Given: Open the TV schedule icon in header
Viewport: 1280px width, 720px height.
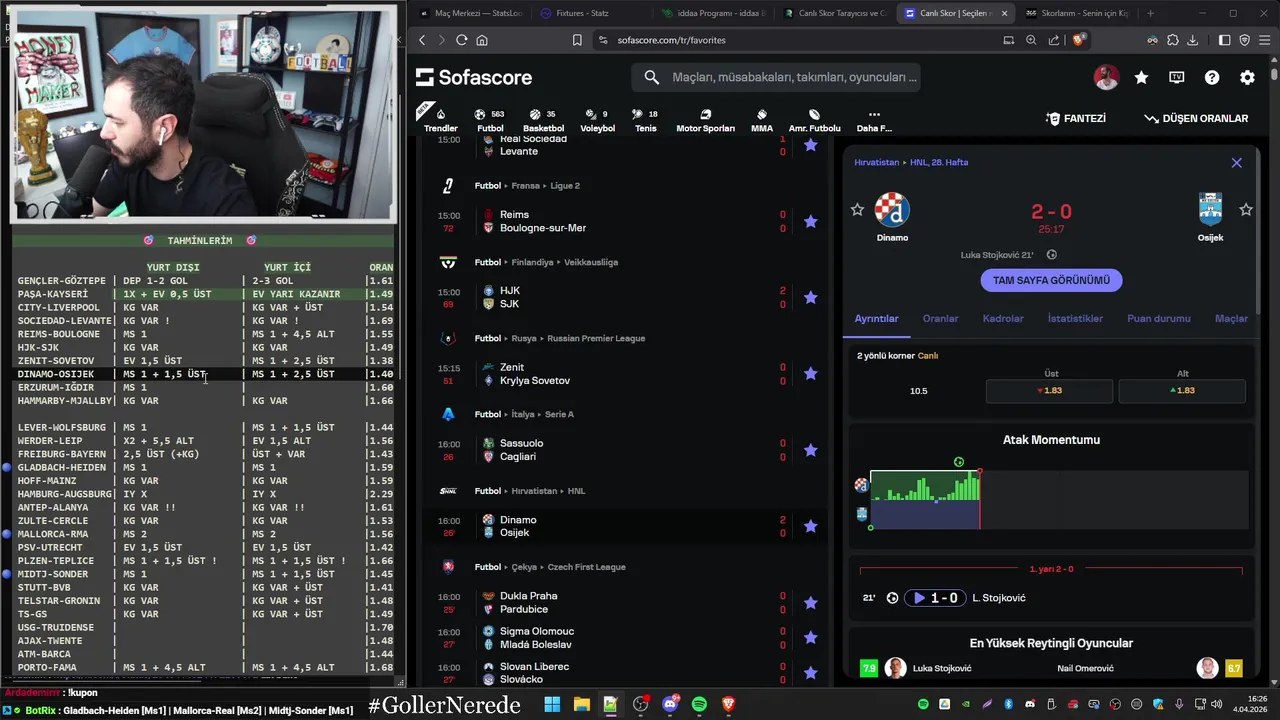Looking at the screenshot, I should tap(1177, 77).
